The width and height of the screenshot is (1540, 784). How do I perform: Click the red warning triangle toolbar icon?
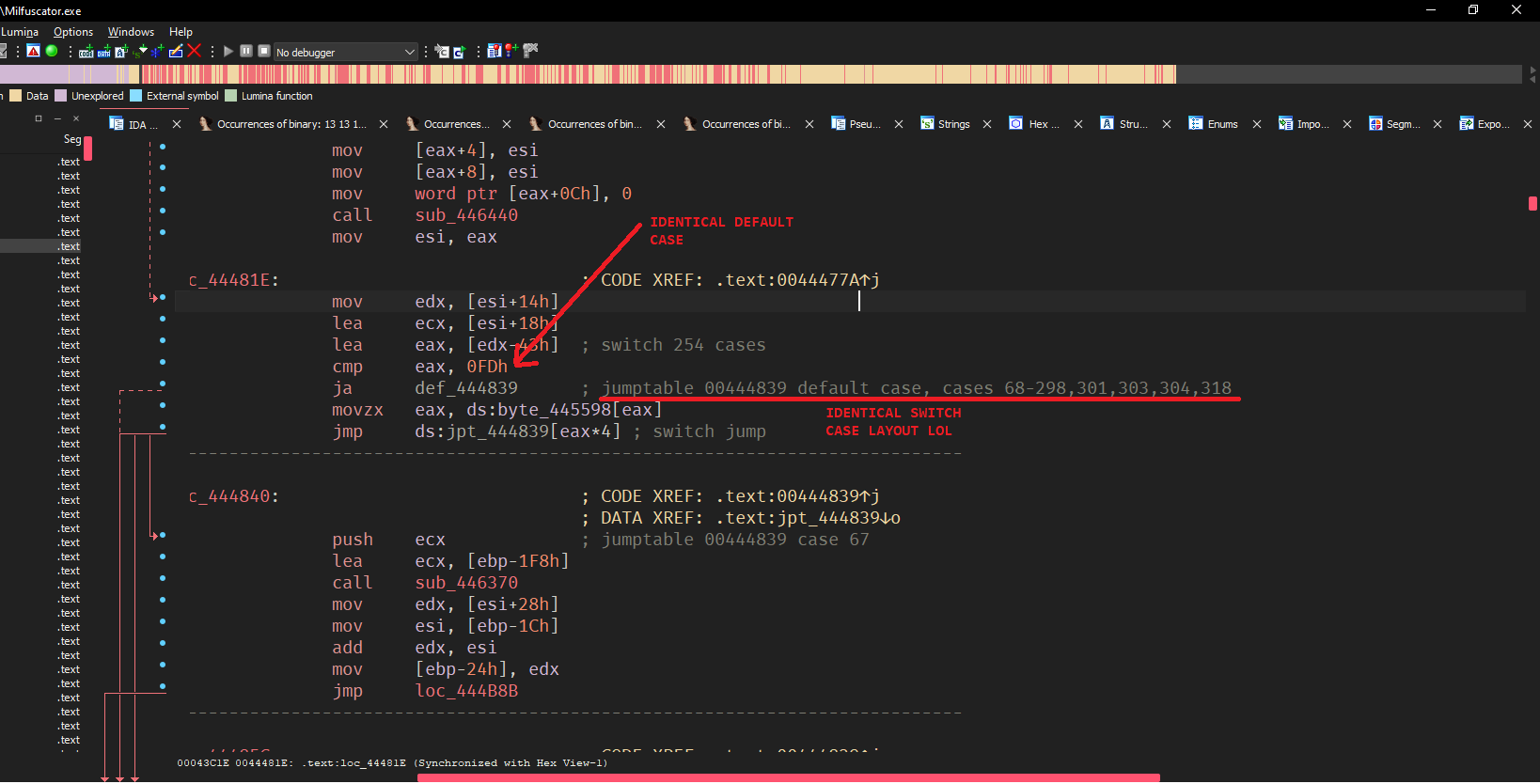click(x=34, y=51)
